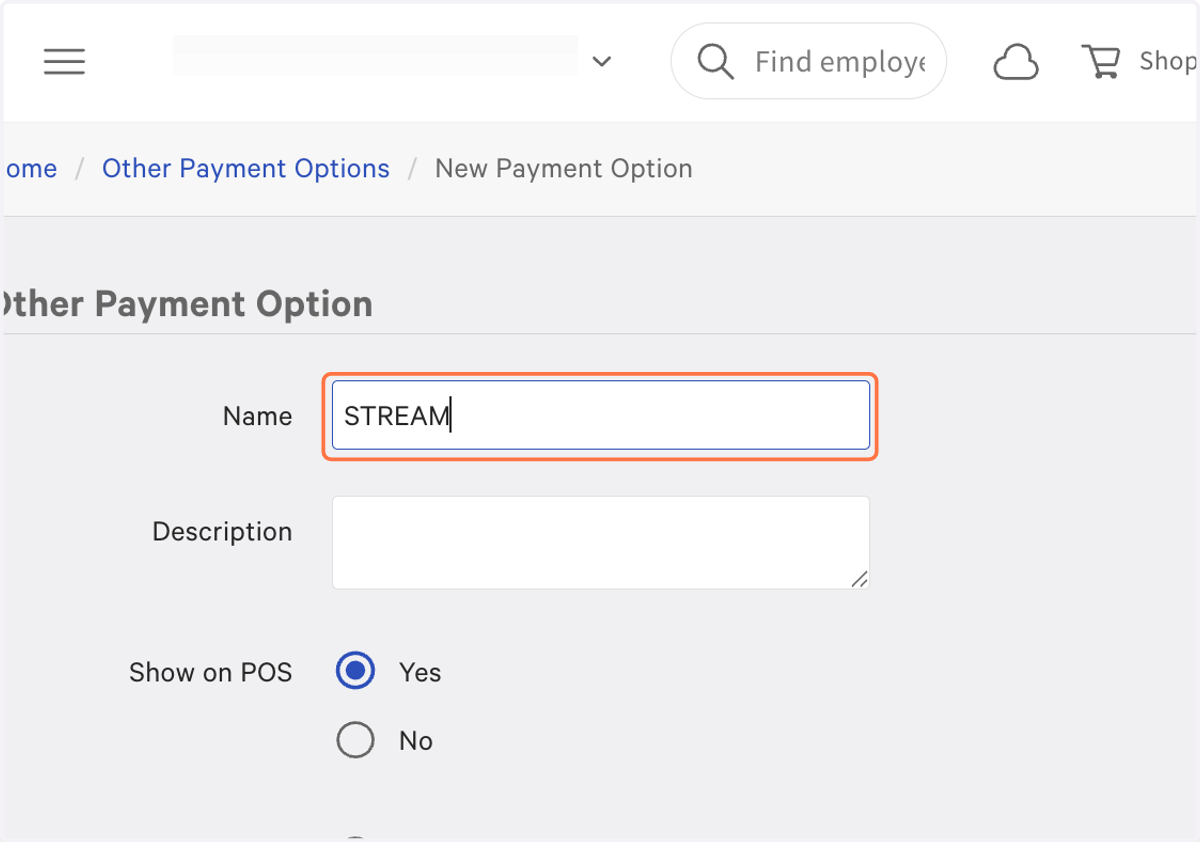Click the Show on POS label
This screenshot has height=842, width=1200.
coord(211,672)
